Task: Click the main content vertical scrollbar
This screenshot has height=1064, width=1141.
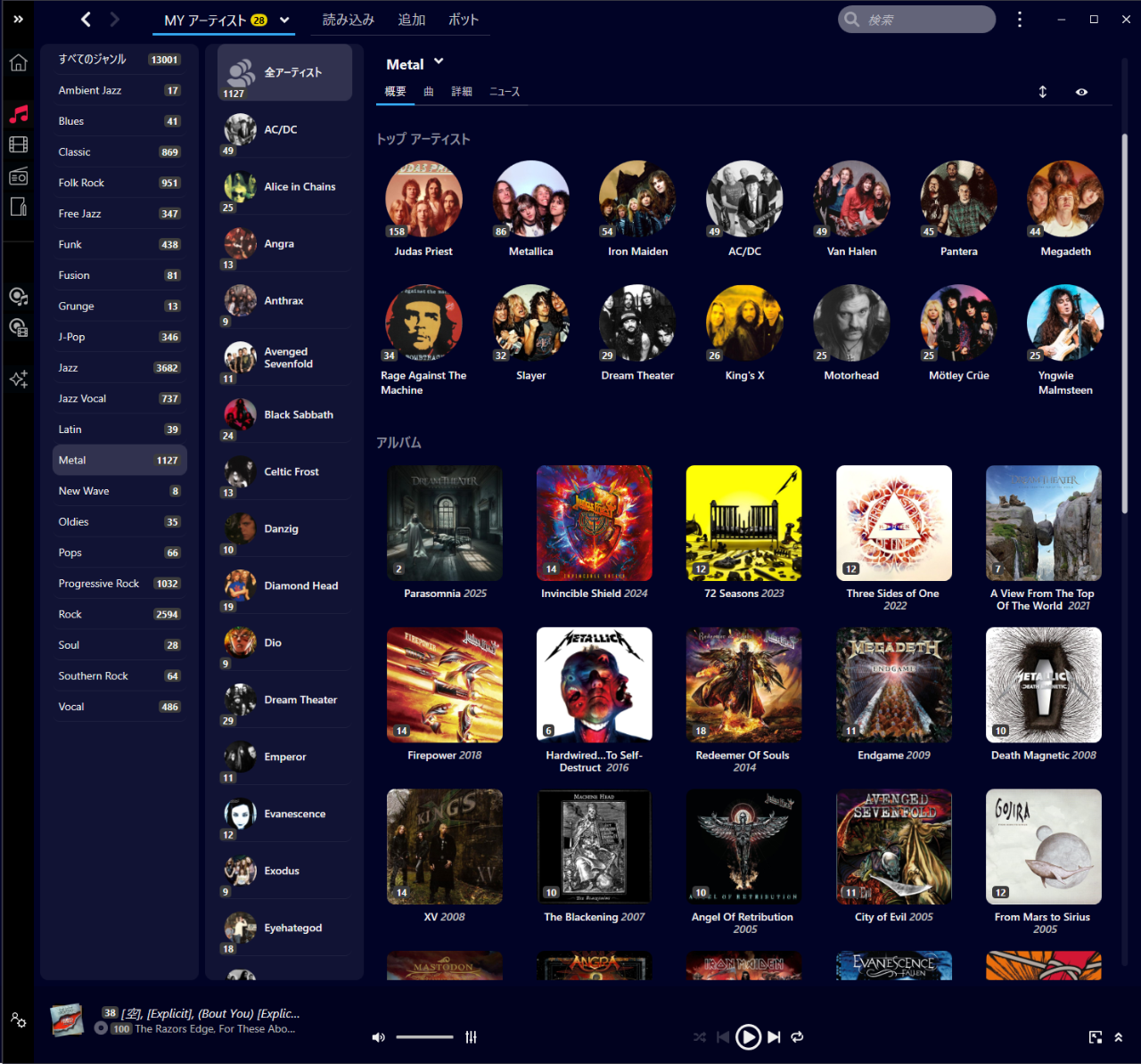Action: [1124, 323]
